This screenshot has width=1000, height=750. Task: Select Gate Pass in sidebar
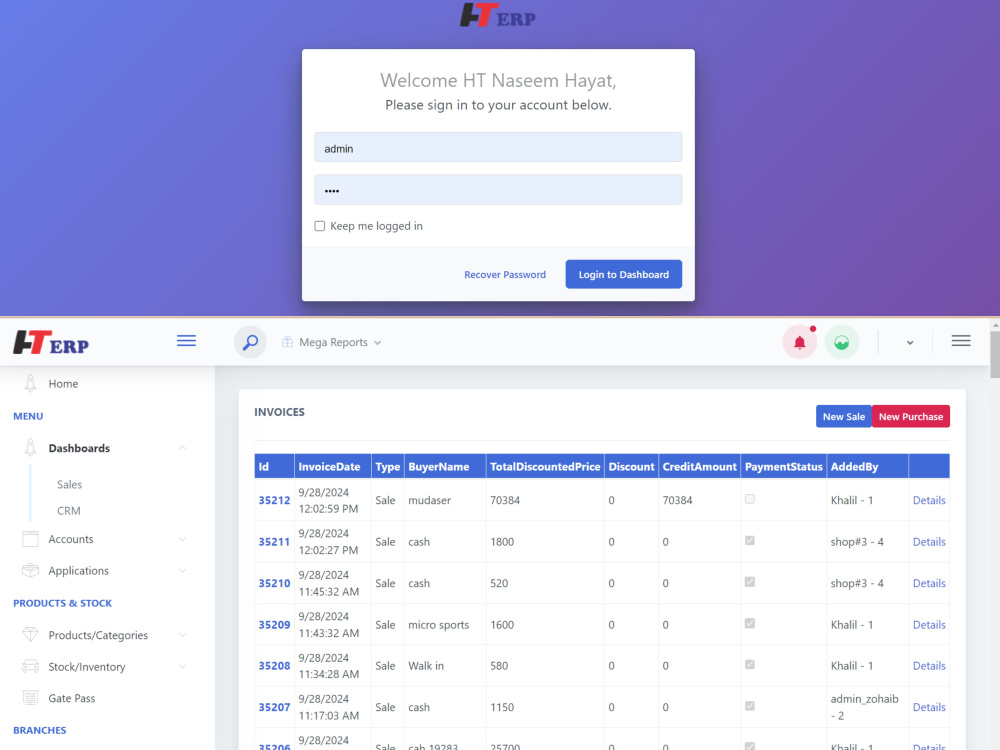(71, 698)
